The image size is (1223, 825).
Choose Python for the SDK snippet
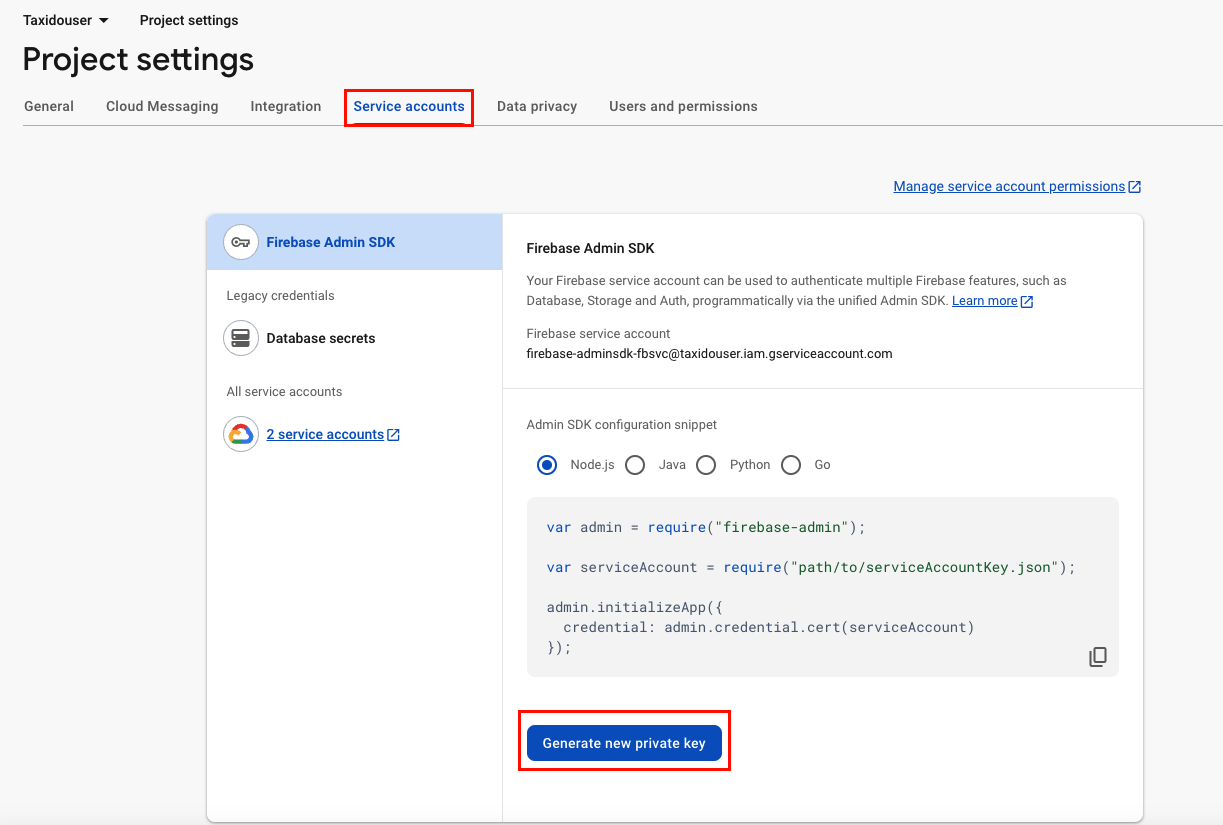706,465
